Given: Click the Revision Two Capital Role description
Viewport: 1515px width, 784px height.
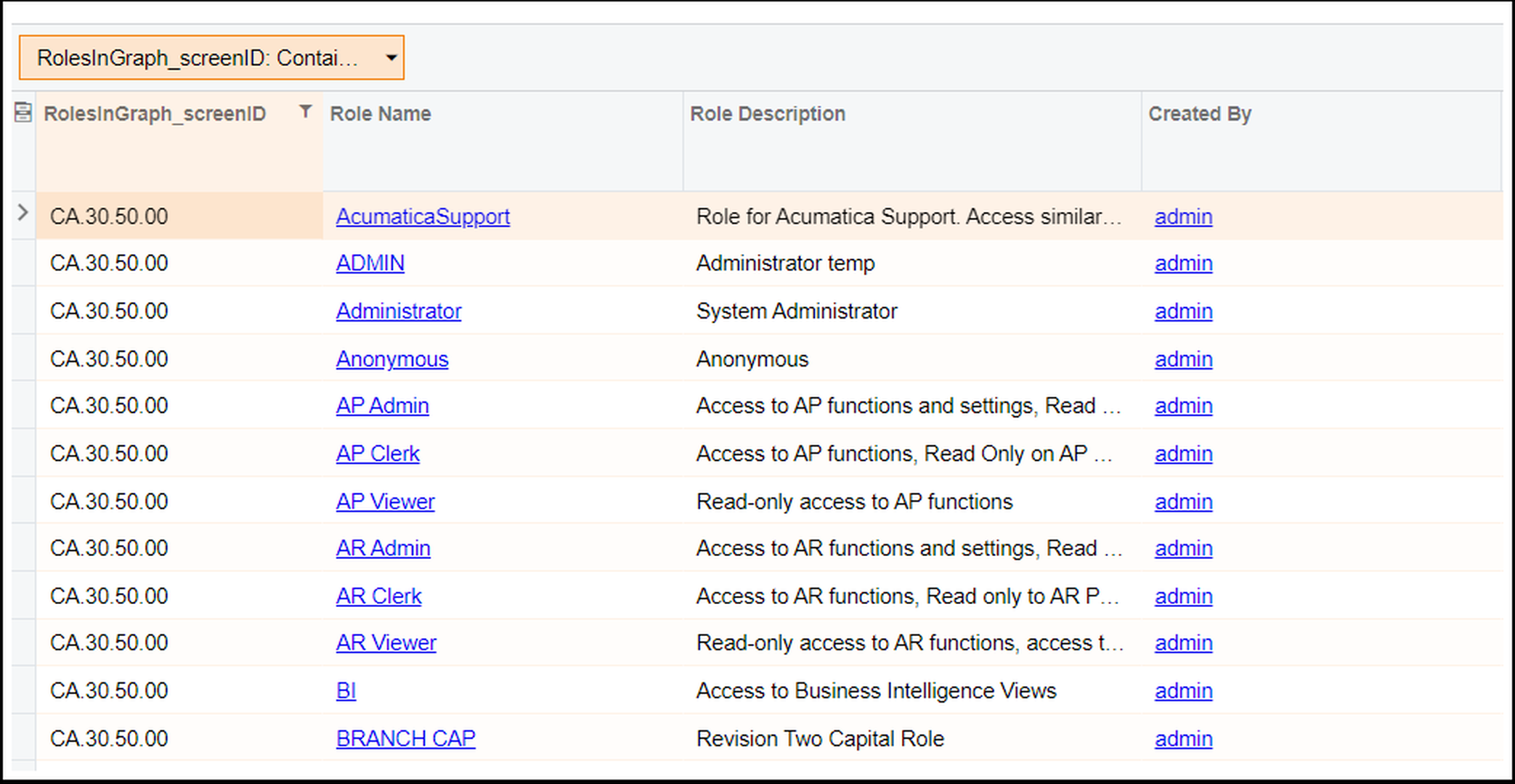Looking at the screenshot, I should 820,738.
